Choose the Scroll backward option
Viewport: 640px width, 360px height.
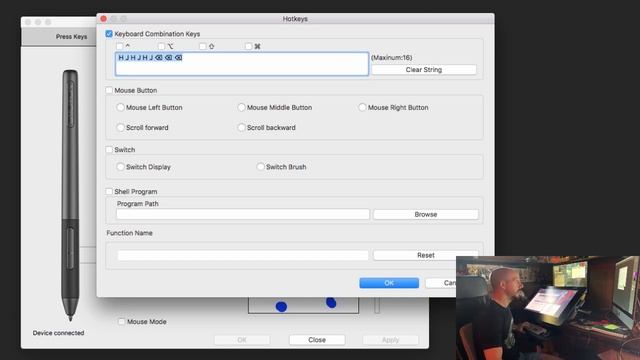(x=241, y=127)
